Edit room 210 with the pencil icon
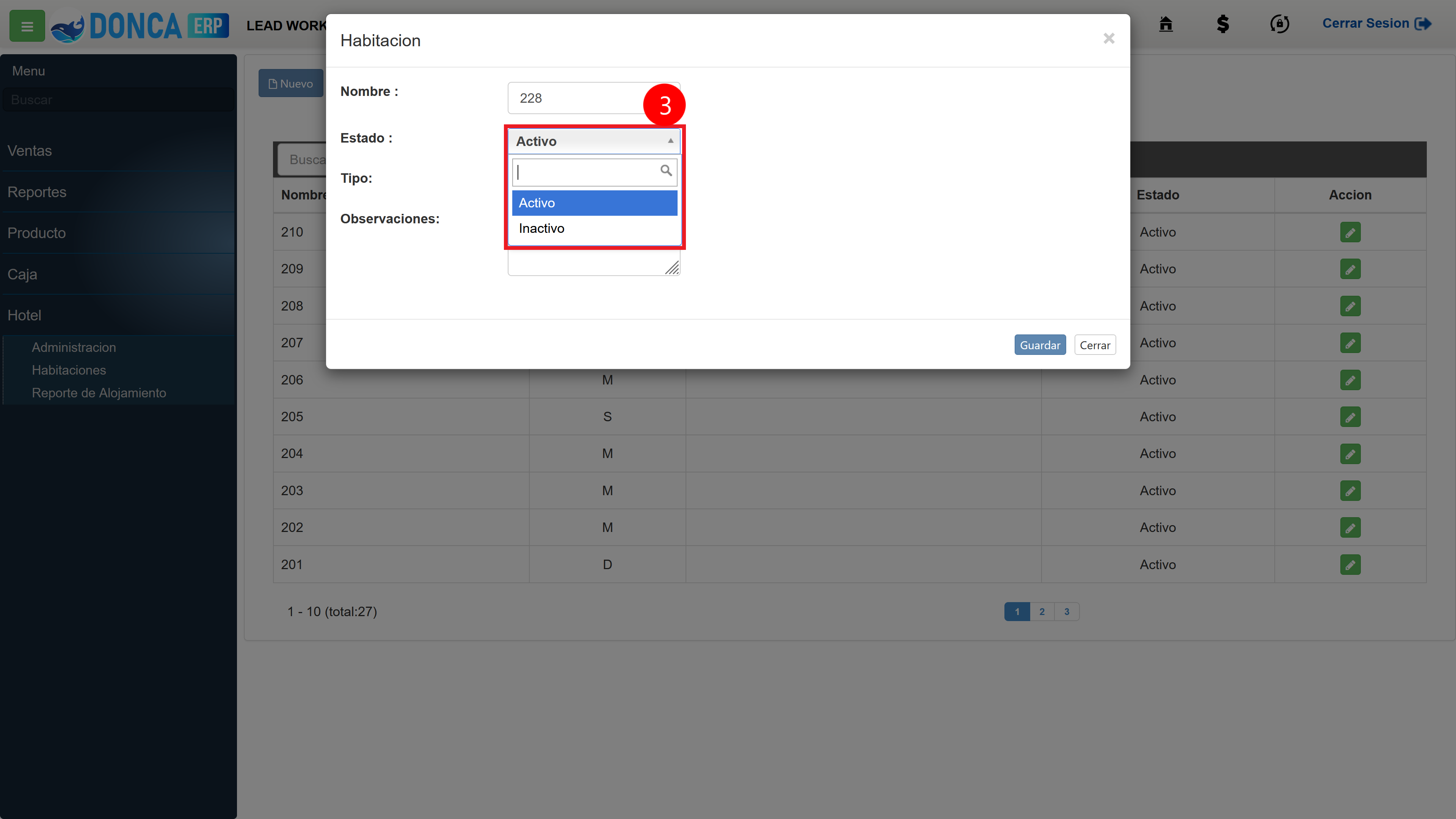The height and width of the screenshot is (819, 1456). coord(1350,232)
